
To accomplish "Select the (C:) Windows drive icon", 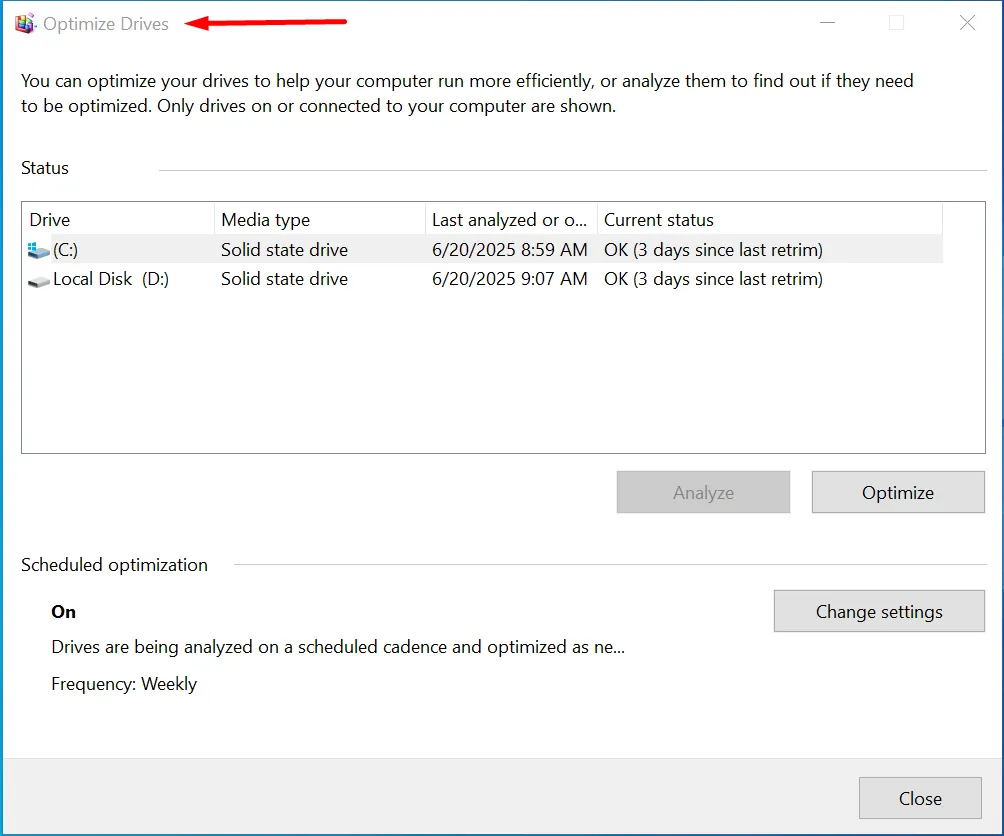I will [39, 250].
